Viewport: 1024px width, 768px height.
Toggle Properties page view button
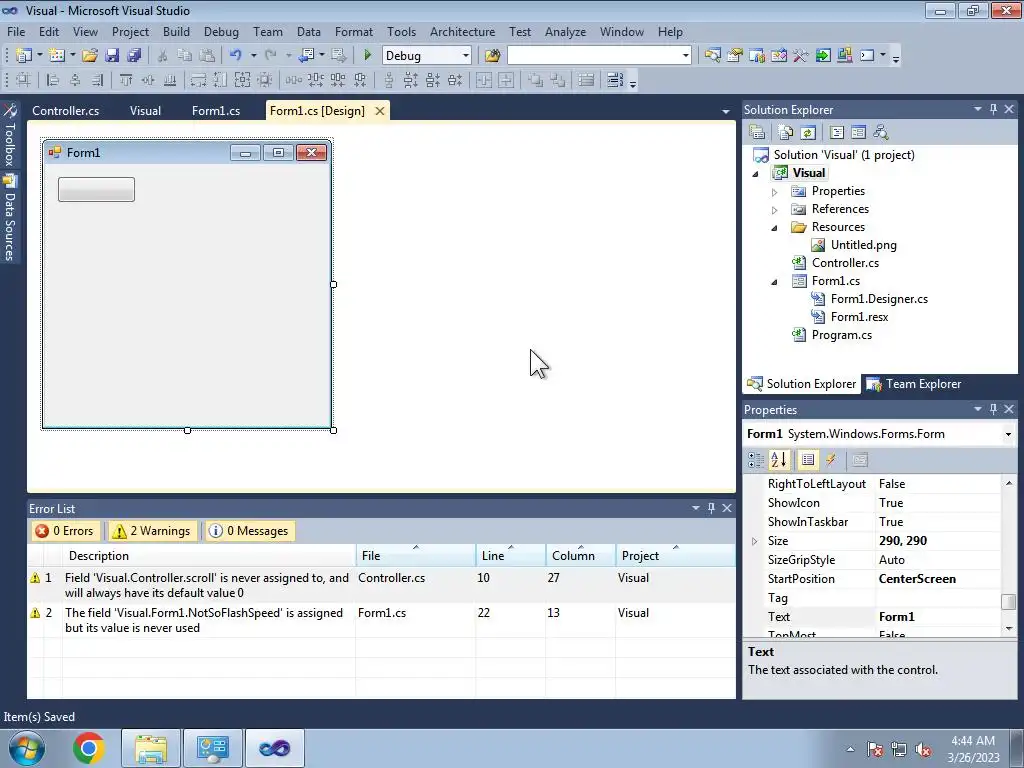[808, 460]
